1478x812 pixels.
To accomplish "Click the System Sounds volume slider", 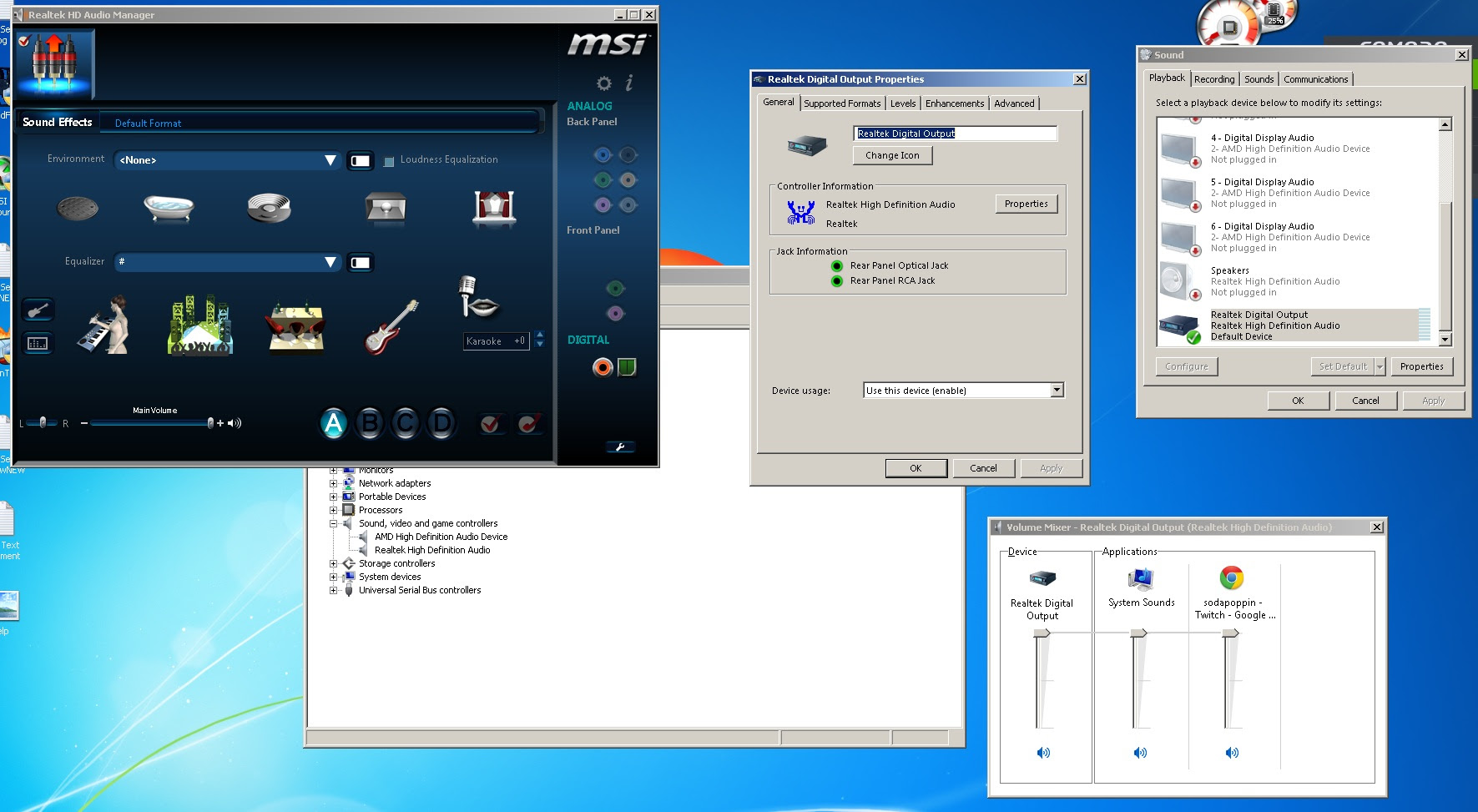I will [1139, 633].
